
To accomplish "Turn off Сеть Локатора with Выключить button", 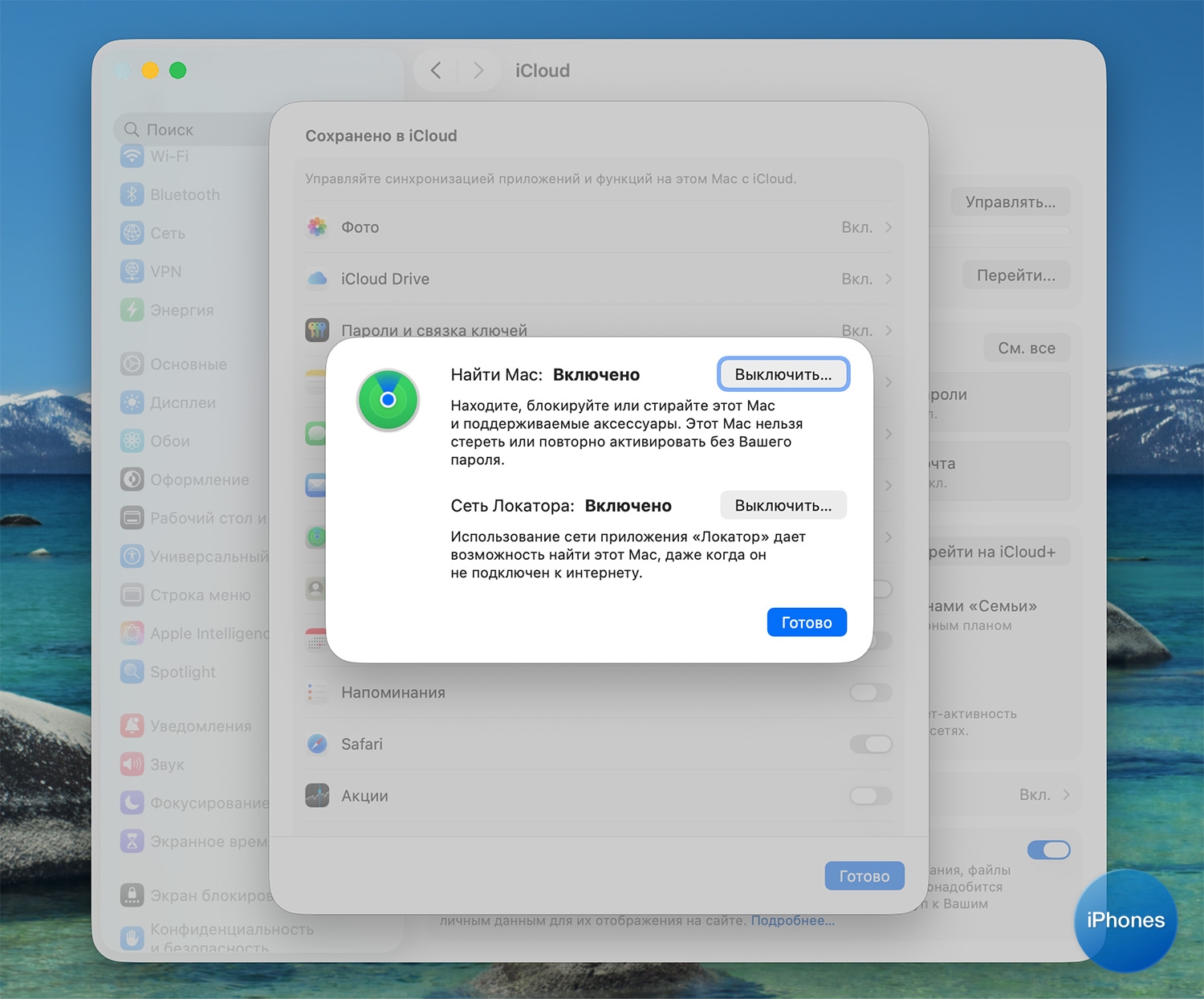I will pos(783,506).
